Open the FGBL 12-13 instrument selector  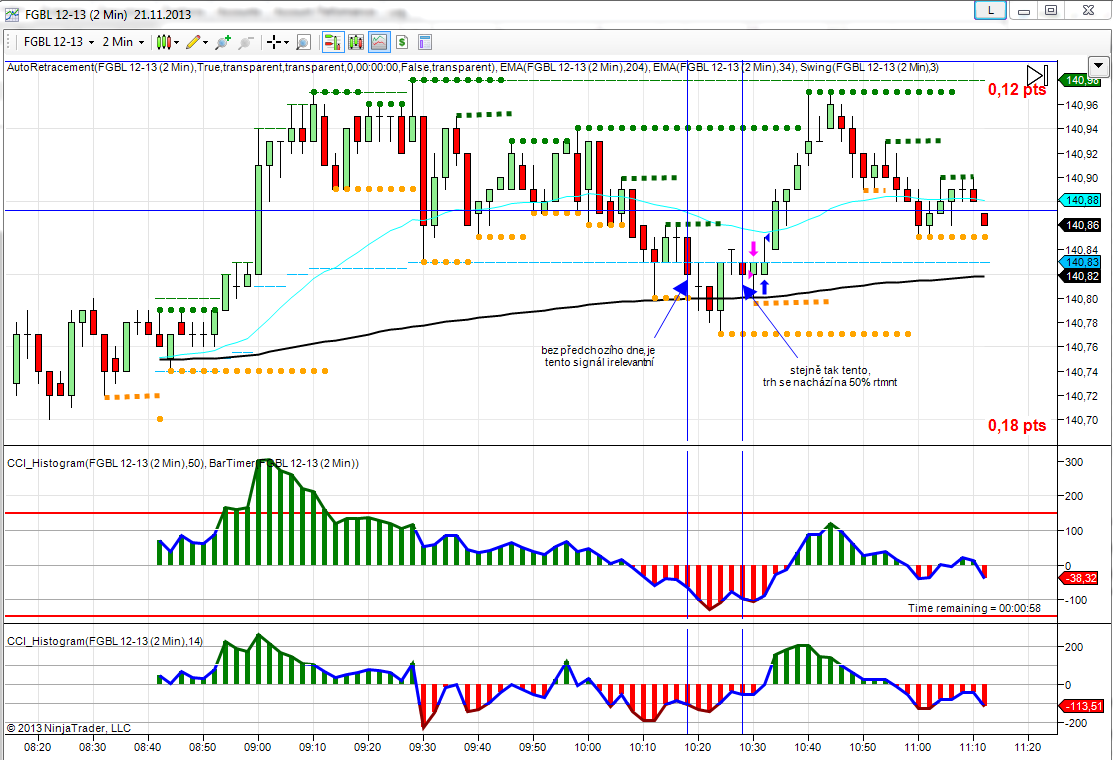tap(59, 42)
